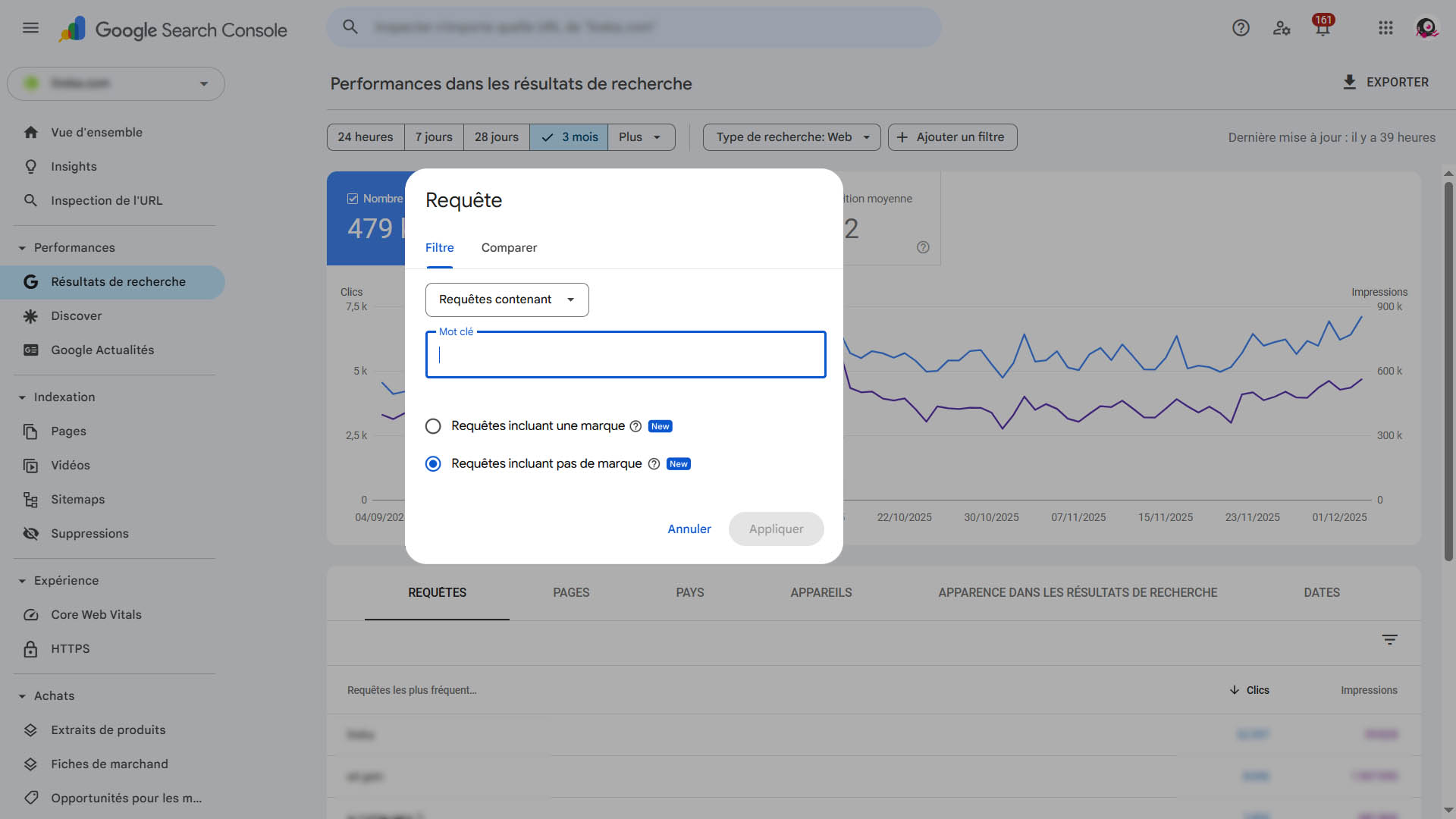Click the Google Actualités news icon
This screenshot has width=1456, height=819.
click(30, 350)
